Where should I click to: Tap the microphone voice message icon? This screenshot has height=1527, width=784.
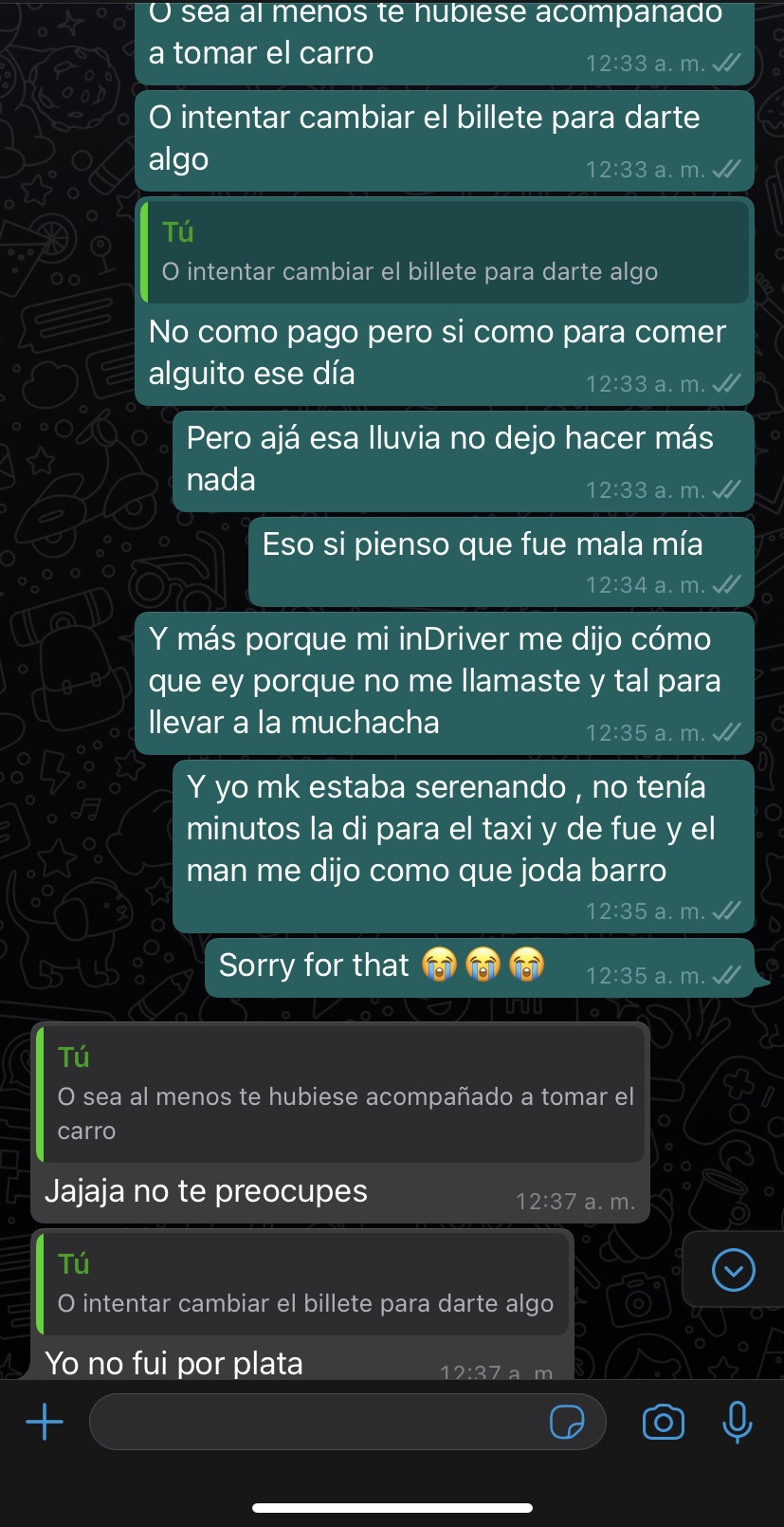pyautogui.click(x=737, y=1422)
